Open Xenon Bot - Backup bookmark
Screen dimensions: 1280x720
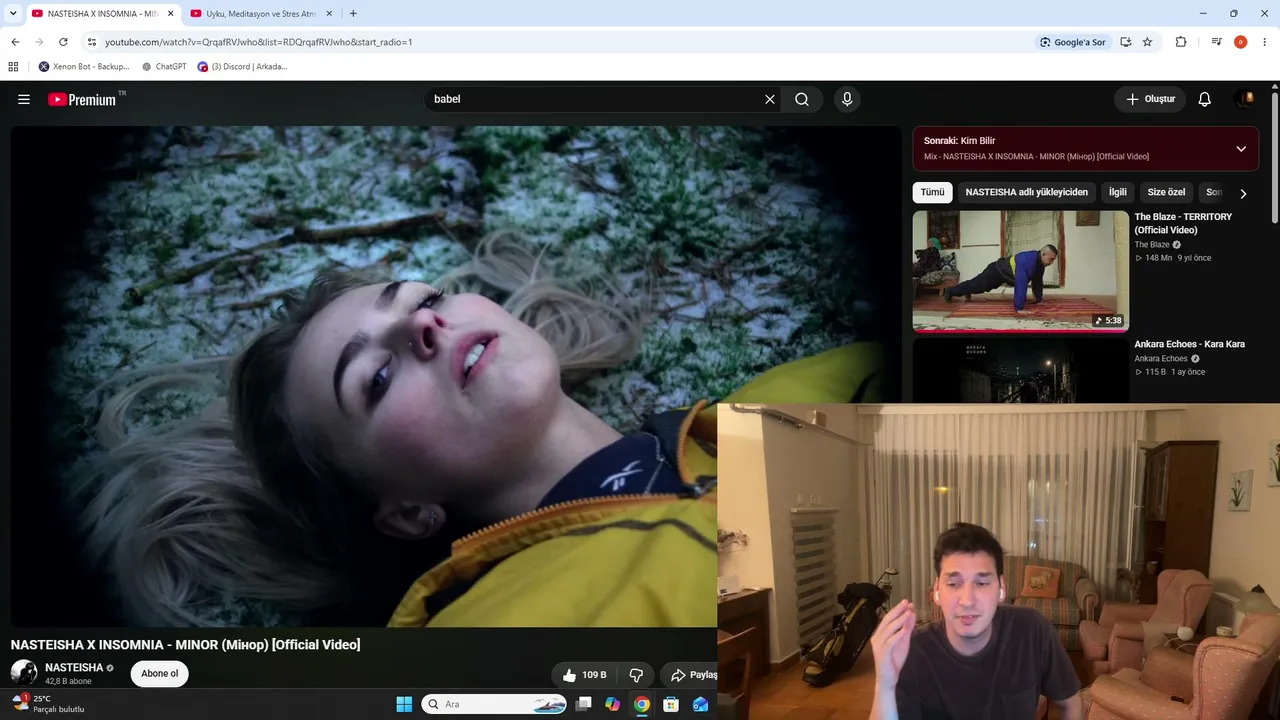84,67
